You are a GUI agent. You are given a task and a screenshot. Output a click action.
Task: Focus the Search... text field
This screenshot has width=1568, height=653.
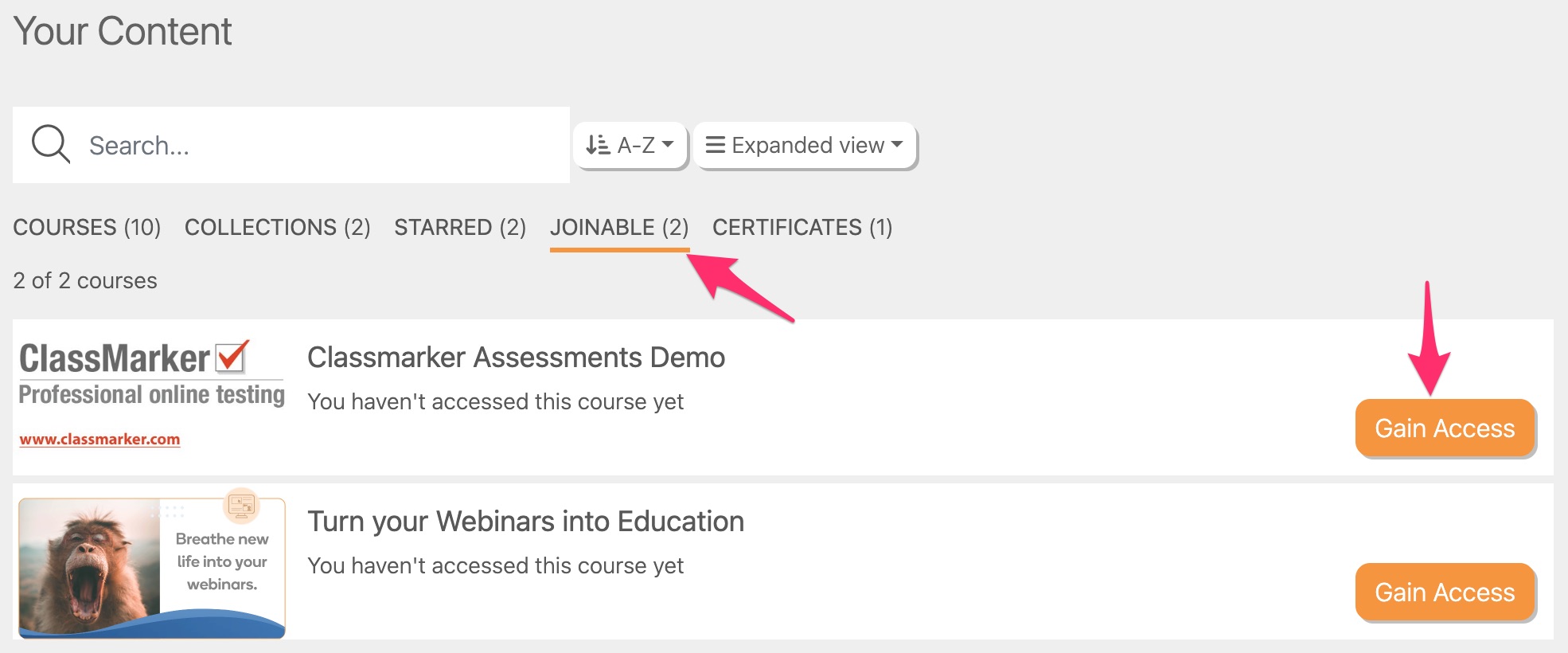click(x=318, y=145)
